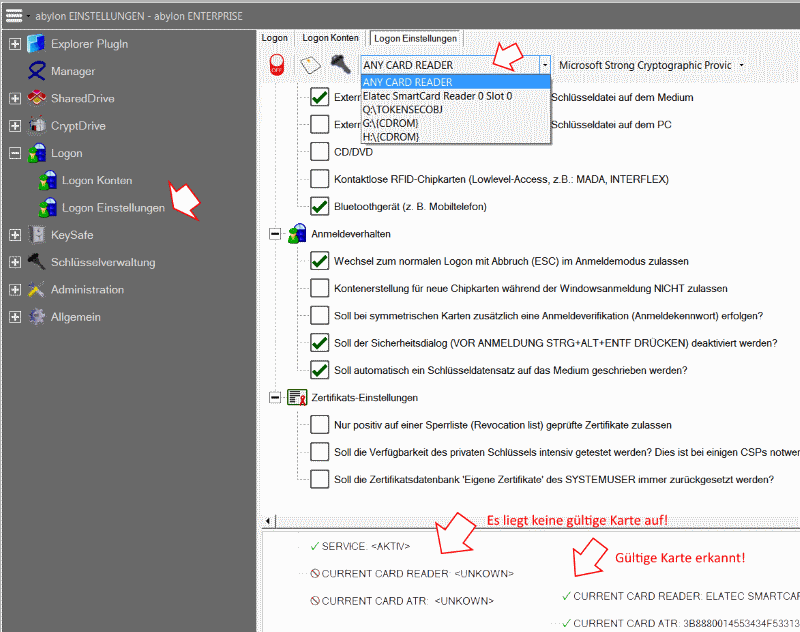The height and width of the screenshot is (632, 800).
Task: Choose G:\{CDROM} in the dropdown list
Action: 456,123
